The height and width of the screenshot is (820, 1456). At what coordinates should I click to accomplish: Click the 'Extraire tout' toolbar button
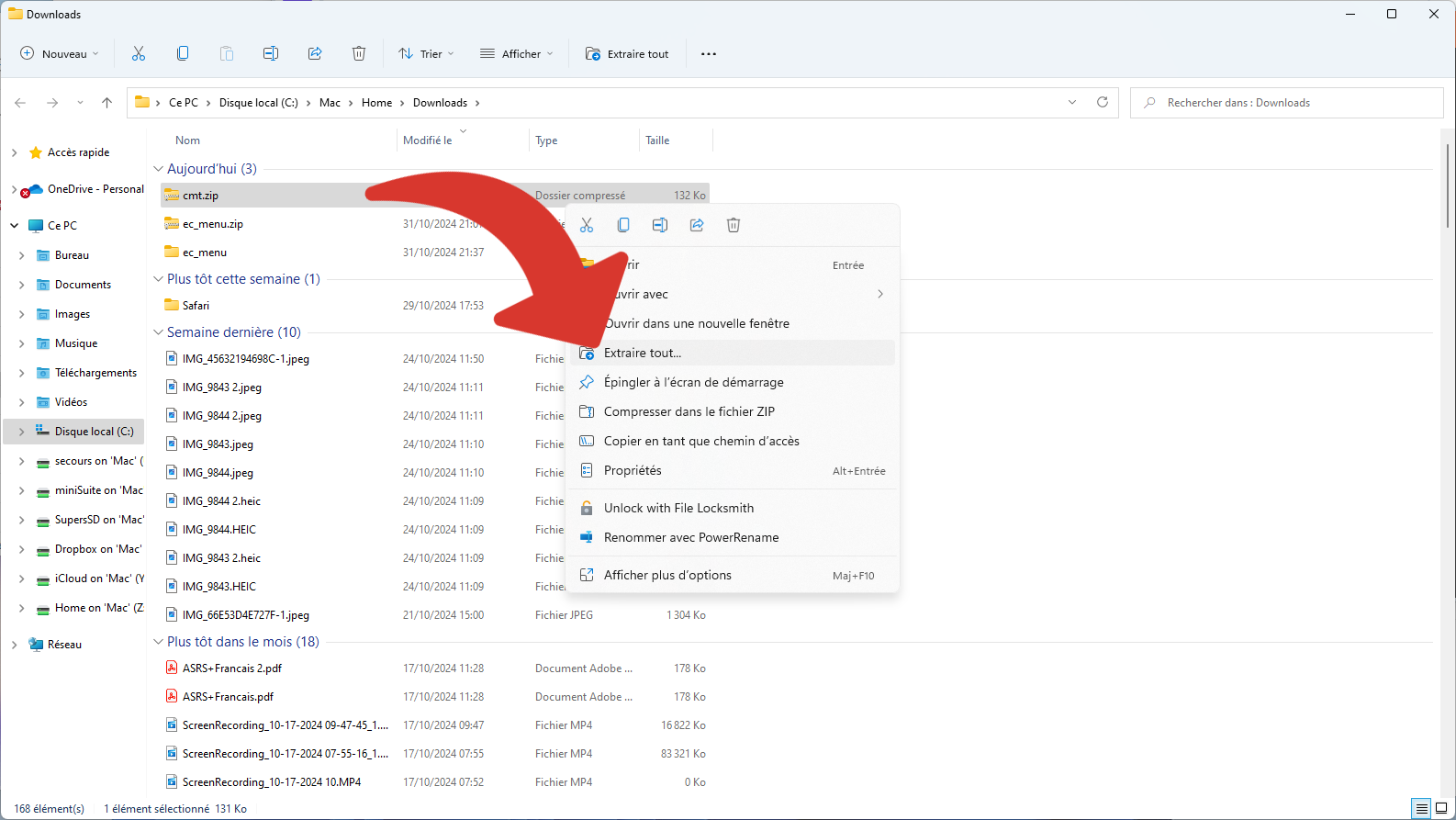(x=628, y=54)
